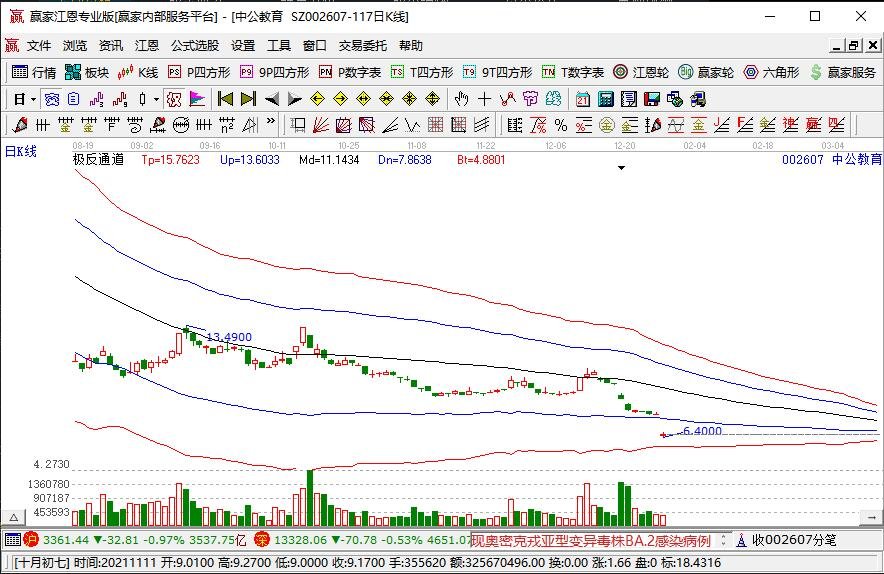Click yellow diamond horizontal compress button

pos(386,100)
